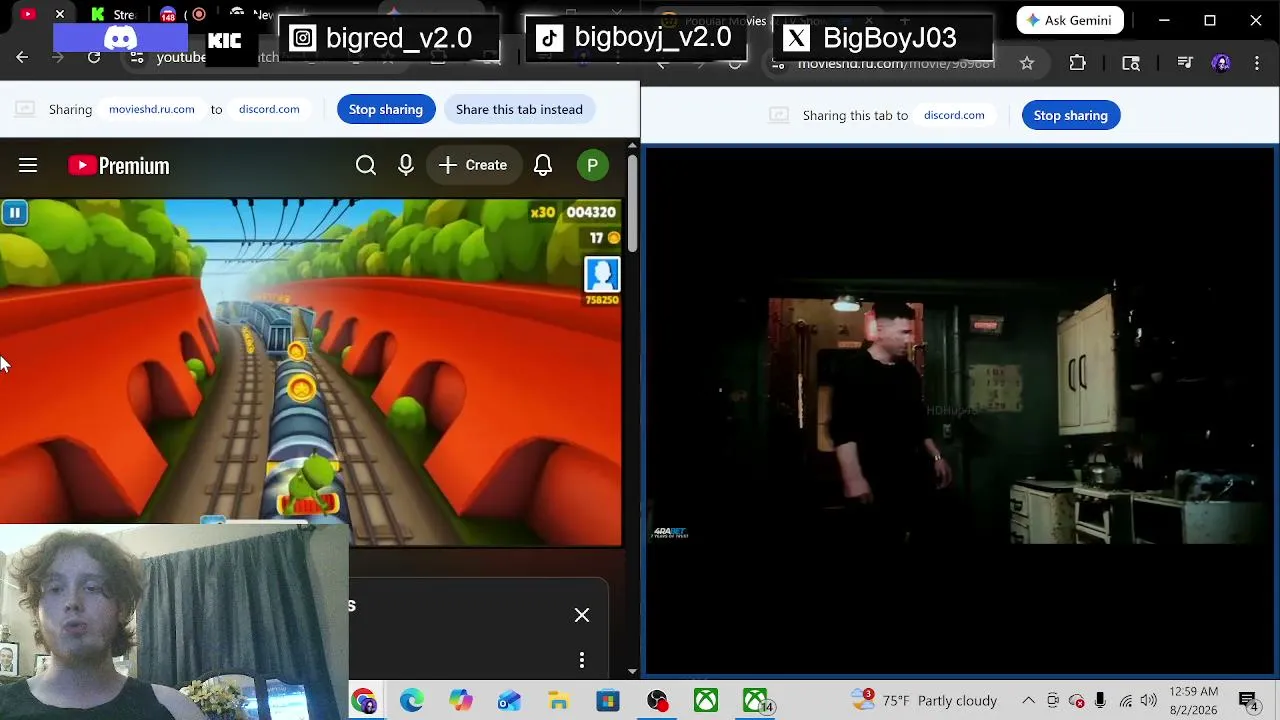Open the YouTube hamburger guide menu
Image resolution: width=1280 pixels, height=720 pixels.
[x=28, y=165]
